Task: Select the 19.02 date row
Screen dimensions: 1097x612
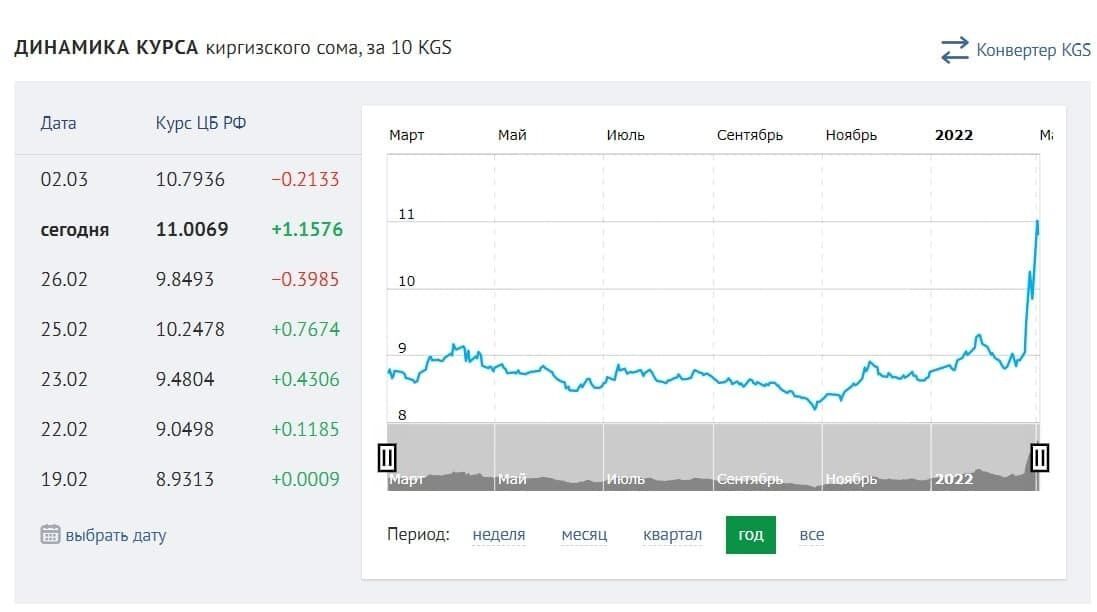Action: click(x=189, y=479)
